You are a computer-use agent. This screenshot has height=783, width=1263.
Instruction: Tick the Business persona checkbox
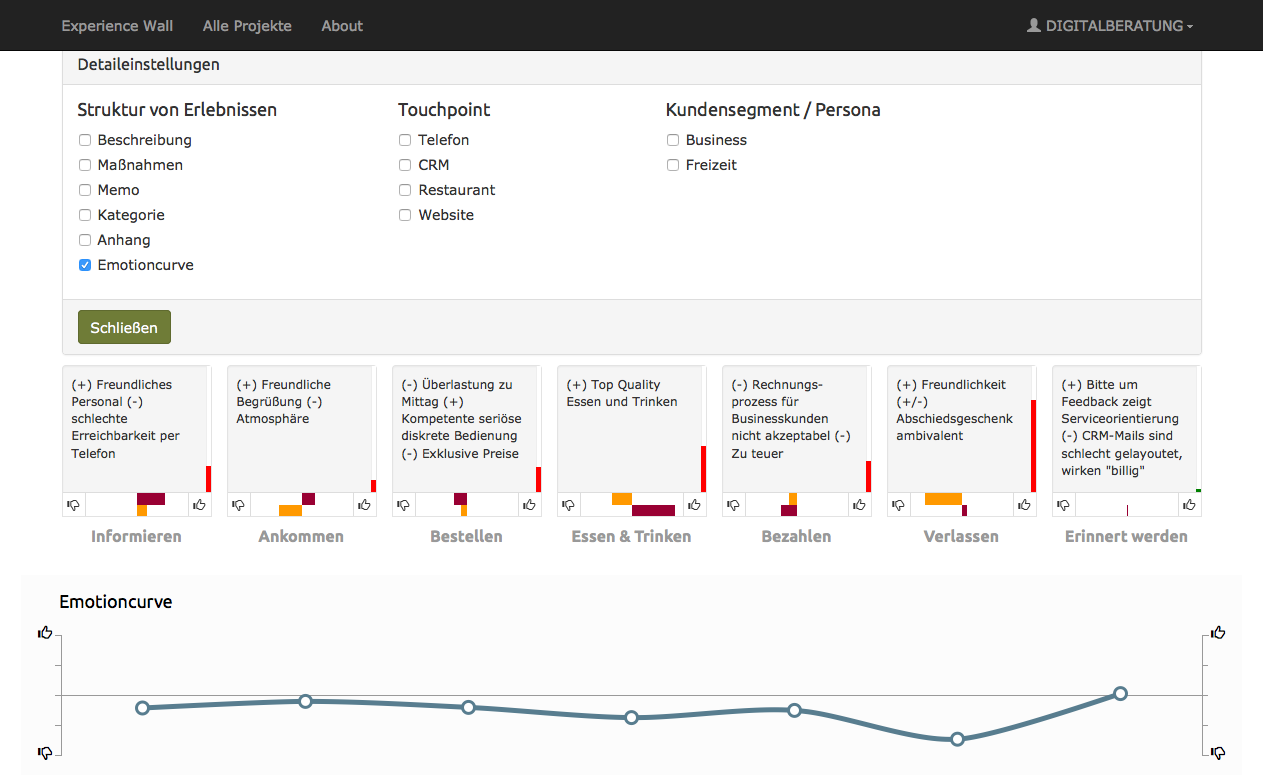pos(673,140)
